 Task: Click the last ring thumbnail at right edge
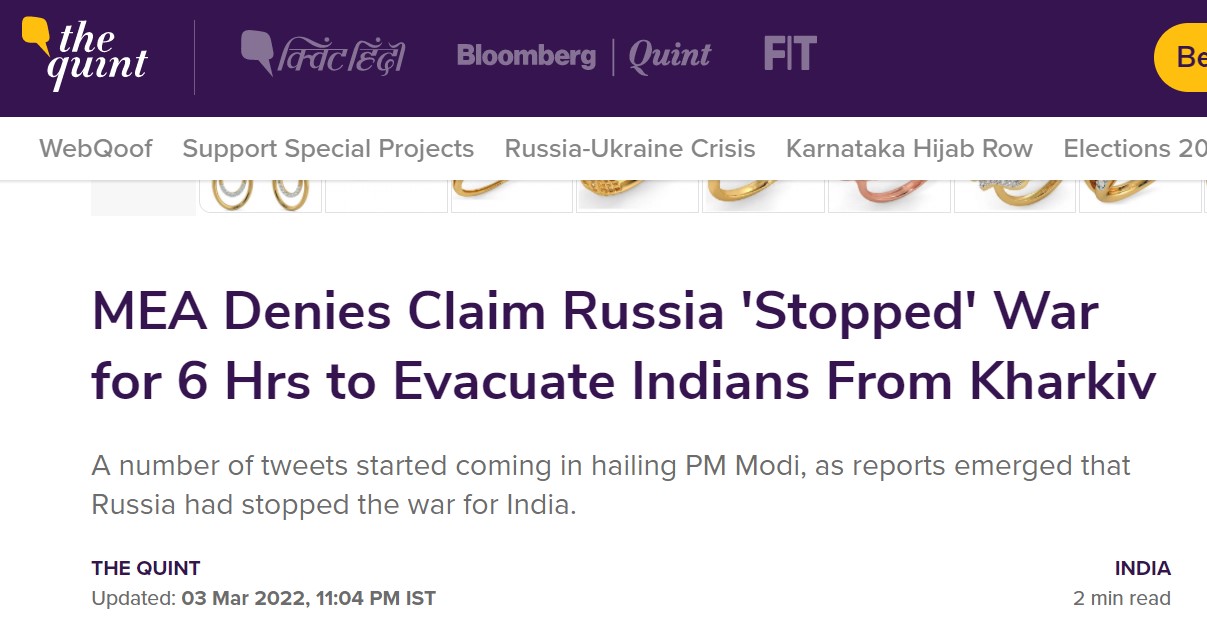[1140, 193]
